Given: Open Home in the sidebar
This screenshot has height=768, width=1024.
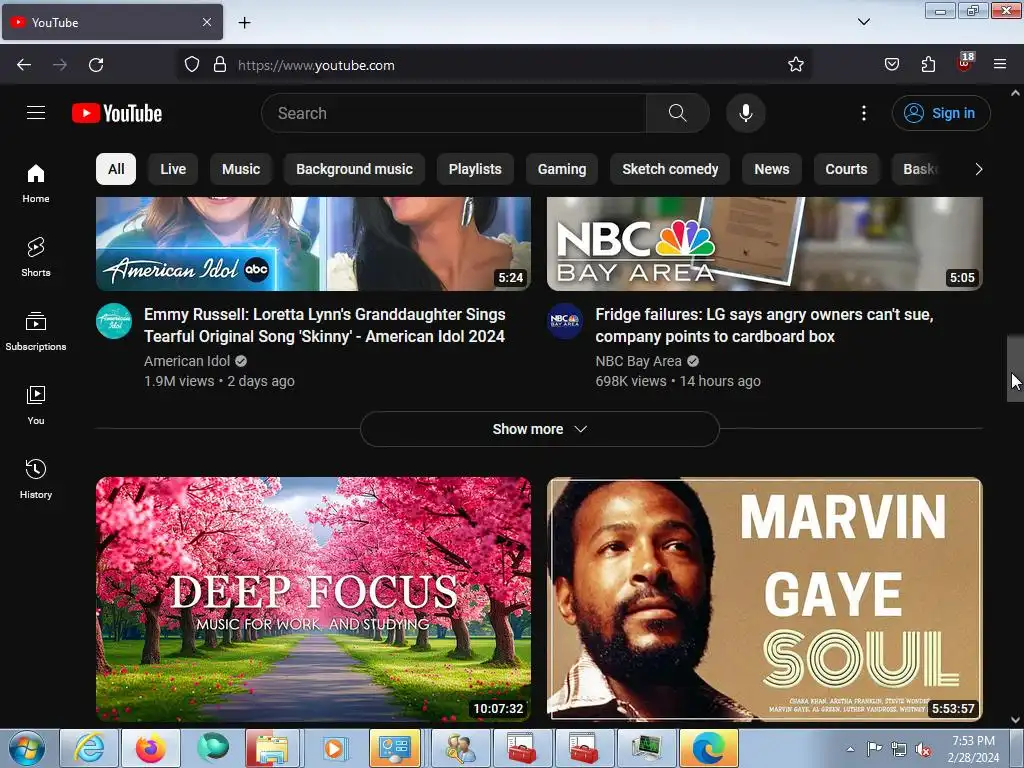Looking at the screenshot, I should click(x=36, y=184).
